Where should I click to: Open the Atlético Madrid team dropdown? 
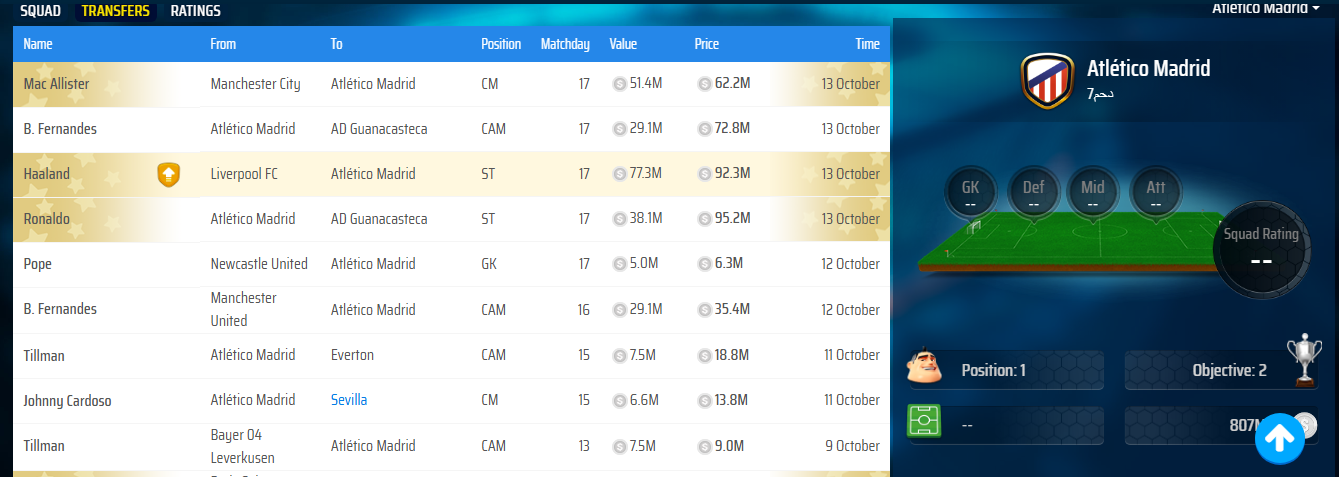click(x=1265, y=8)
